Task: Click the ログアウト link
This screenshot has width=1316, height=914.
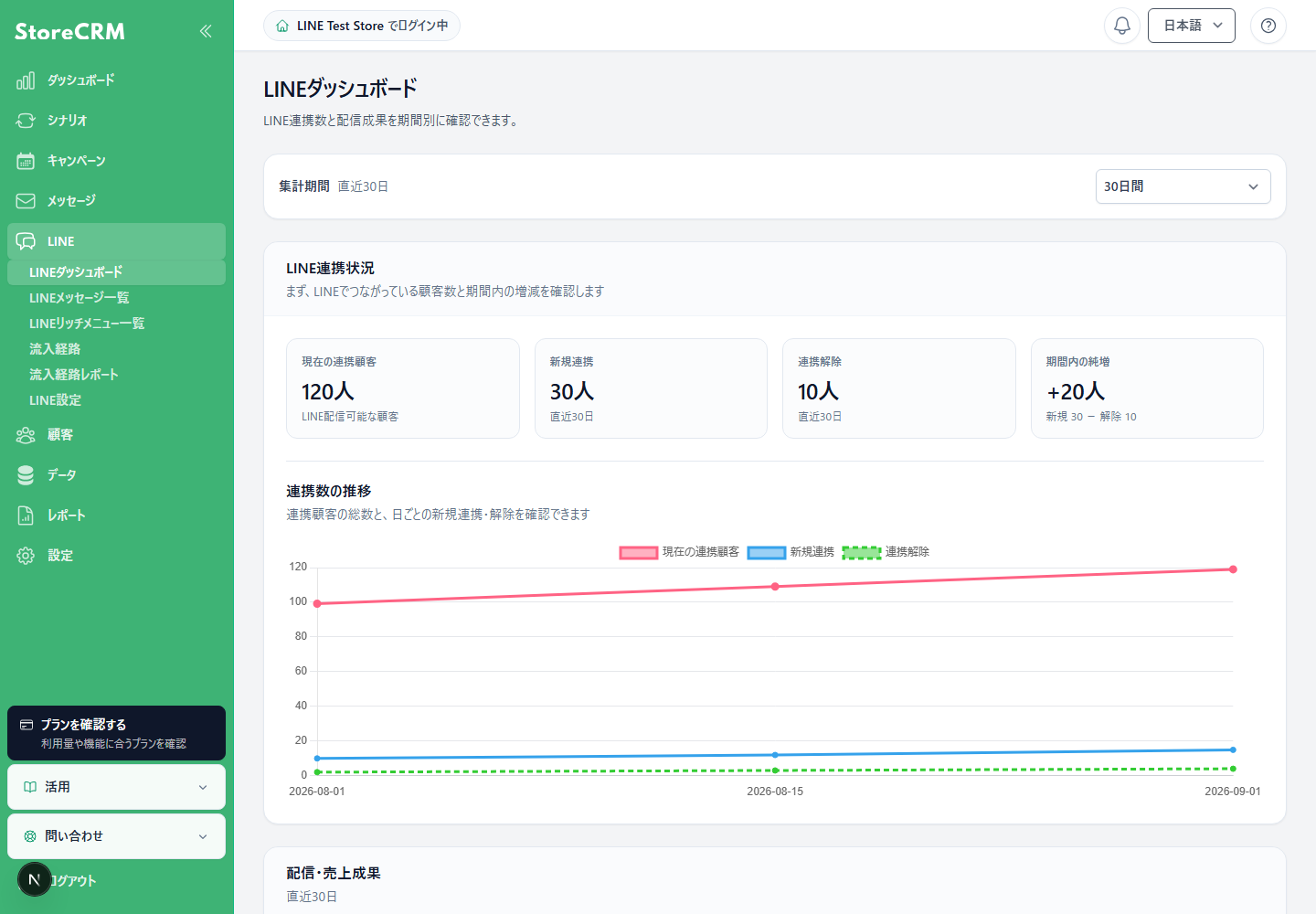Action: [73, 881]
